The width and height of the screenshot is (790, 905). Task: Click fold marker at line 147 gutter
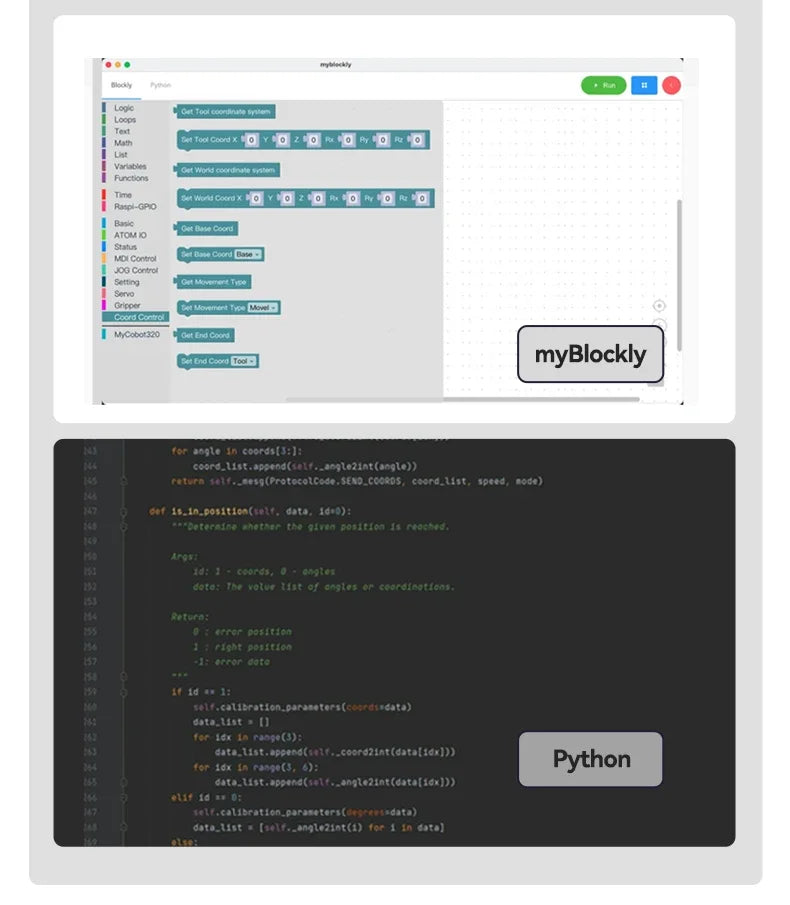click(x=123, y=511)
